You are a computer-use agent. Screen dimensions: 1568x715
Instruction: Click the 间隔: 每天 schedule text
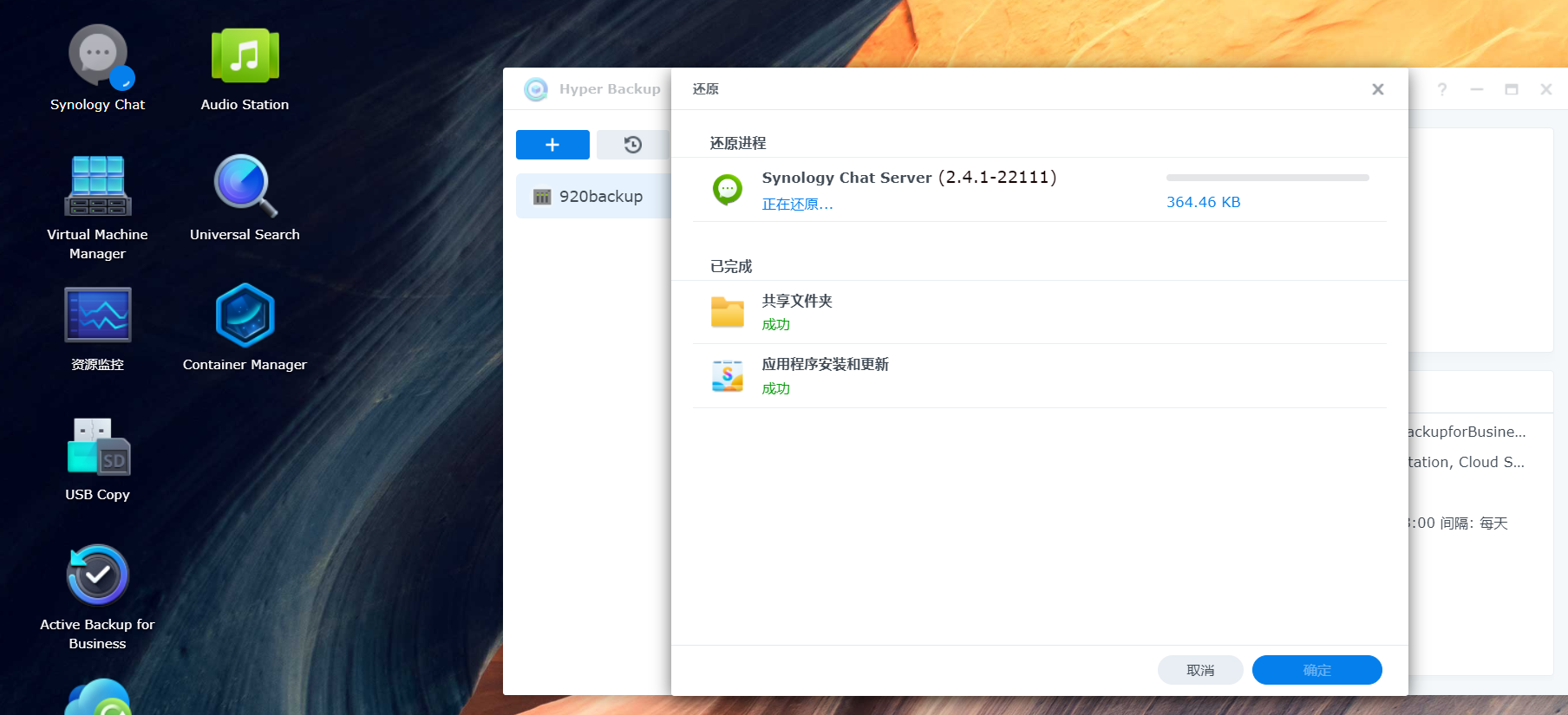1473,523
